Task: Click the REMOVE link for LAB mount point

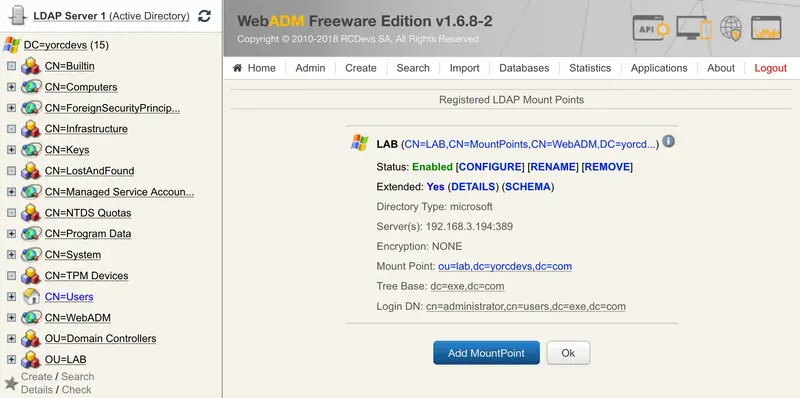Action: [x=607, y=167]
